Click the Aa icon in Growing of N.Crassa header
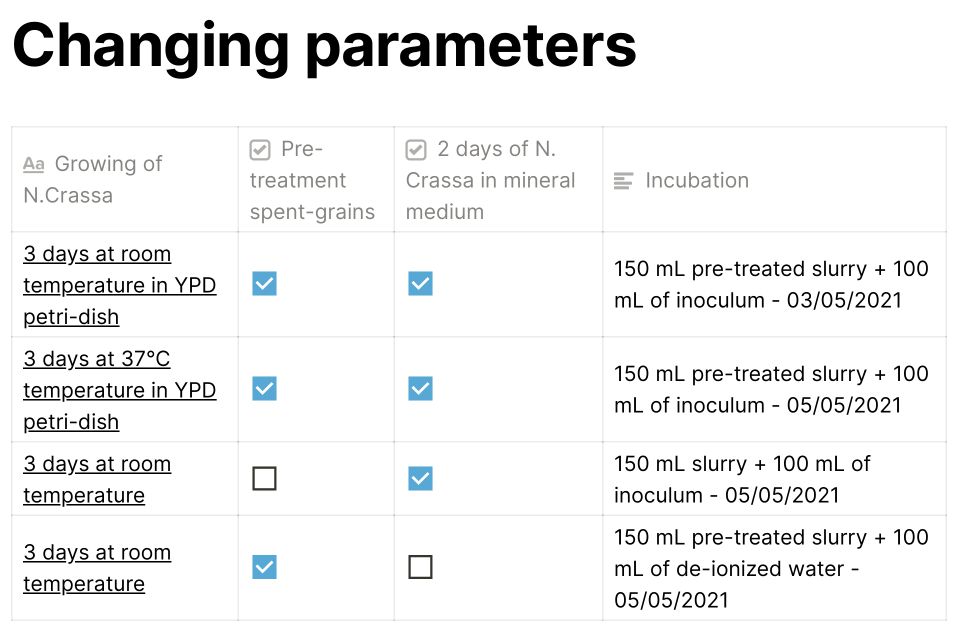 (x=34, y=165)
